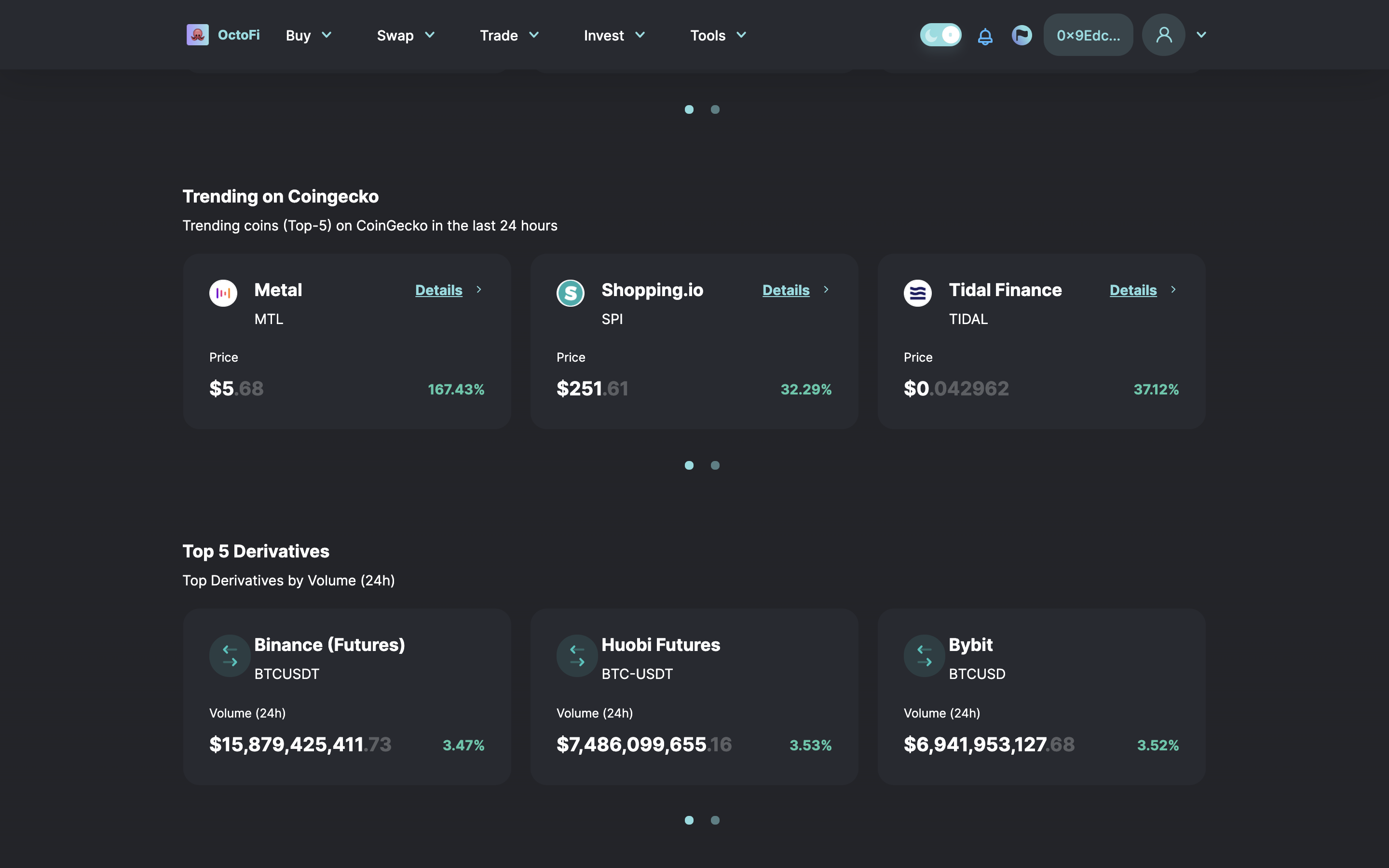
Task: Open the user profile avatar icon
Action: pos(1163,35)
